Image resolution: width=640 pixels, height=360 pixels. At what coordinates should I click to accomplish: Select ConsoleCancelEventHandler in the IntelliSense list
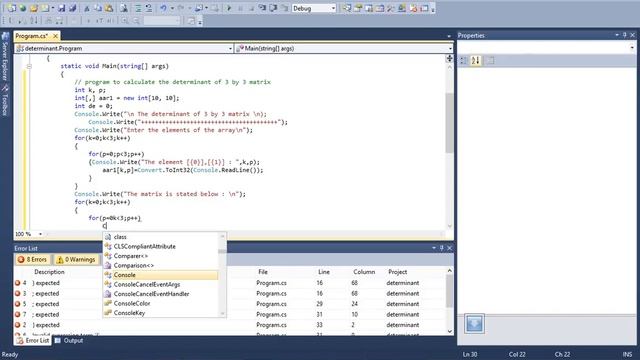(160, 294)
